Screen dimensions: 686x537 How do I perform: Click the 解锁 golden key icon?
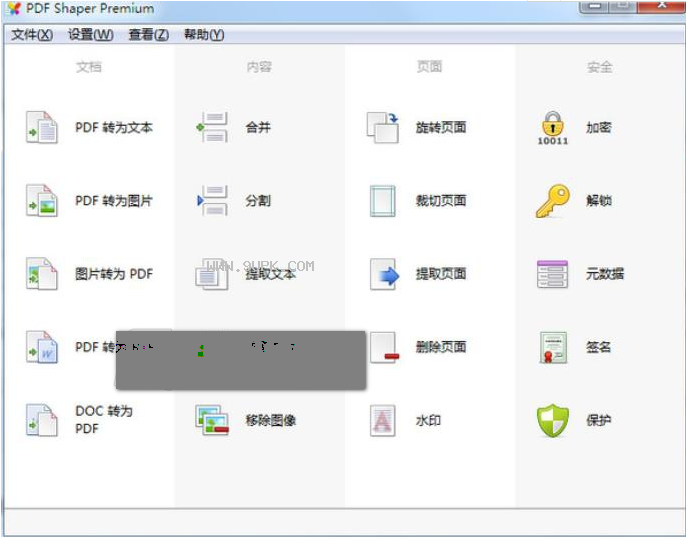click(553, 201)
